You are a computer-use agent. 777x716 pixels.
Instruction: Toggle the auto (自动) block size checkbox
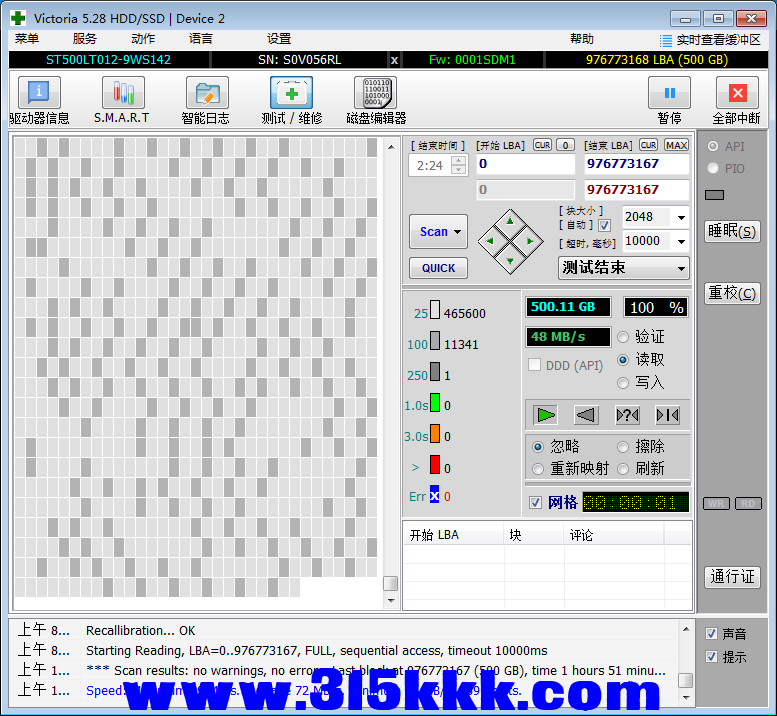click(604, 225)
